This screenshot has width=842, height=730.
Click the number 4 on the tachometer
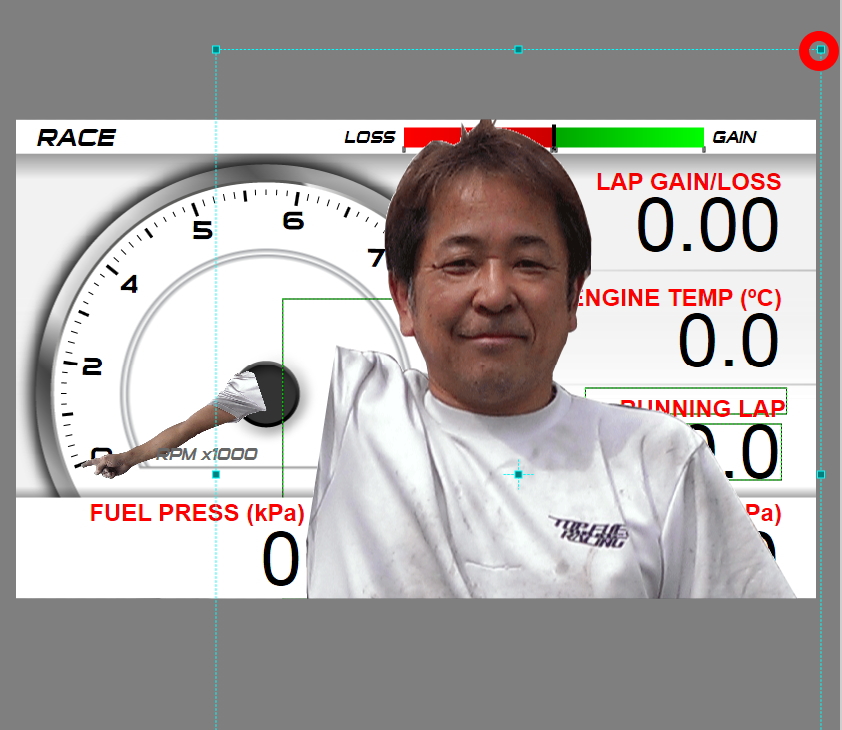(x=129, y=284)
